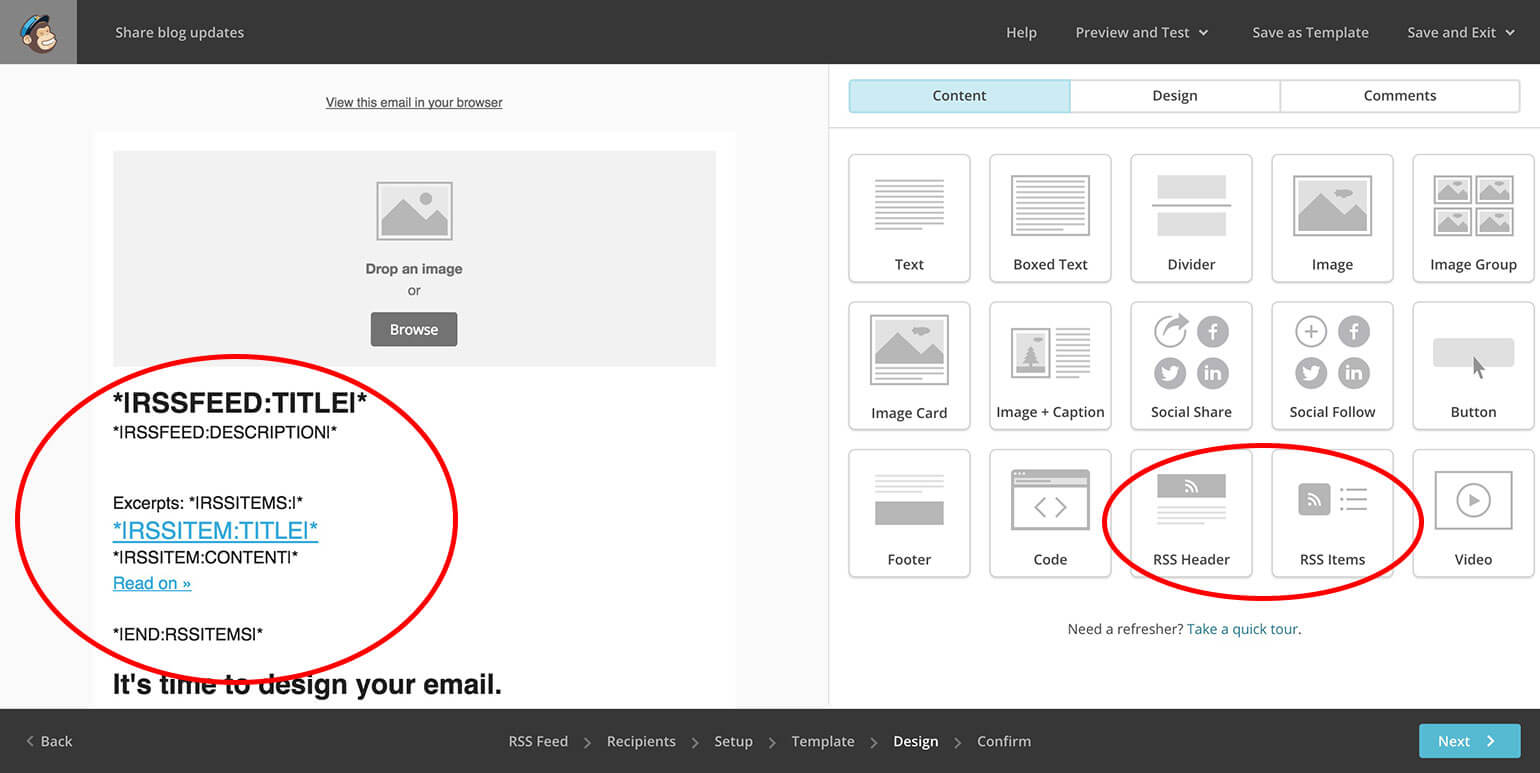The width and height of the screenshot is (1540, 773).
Task: Insert the Video content block
Action: (x=1473, y=513)
